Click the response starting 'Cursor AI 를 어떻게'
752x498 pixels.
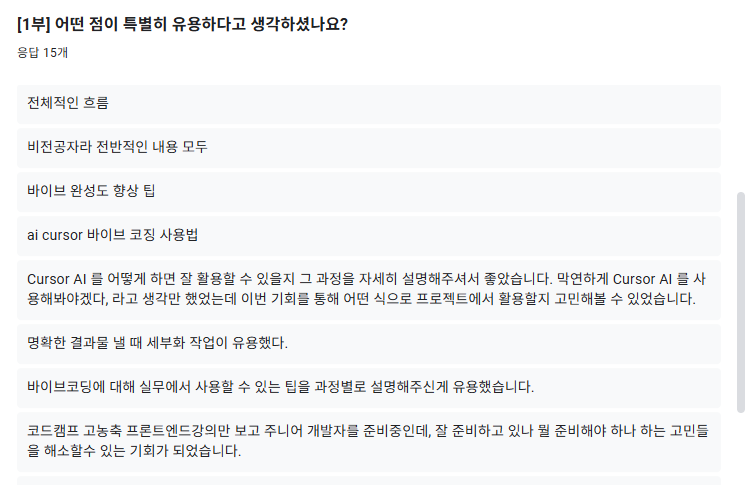[x=369, y=290]
